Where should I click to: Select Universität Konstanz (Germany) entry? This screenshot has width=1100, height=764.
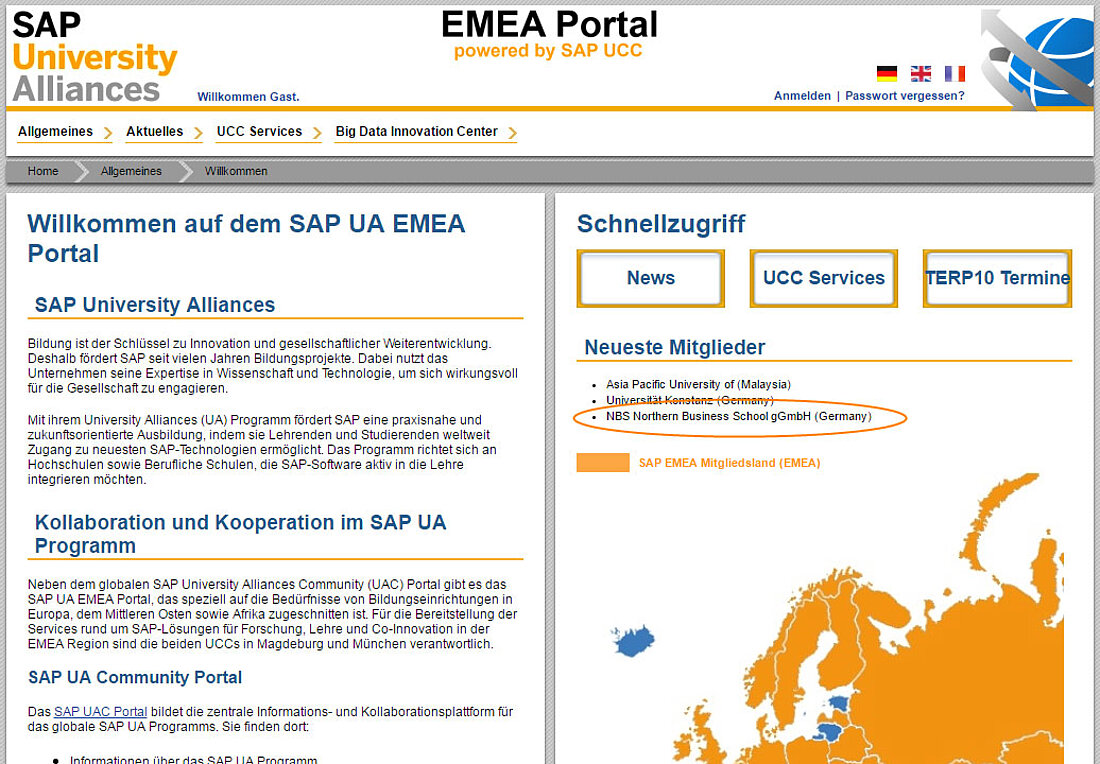[x=690, y=400]
